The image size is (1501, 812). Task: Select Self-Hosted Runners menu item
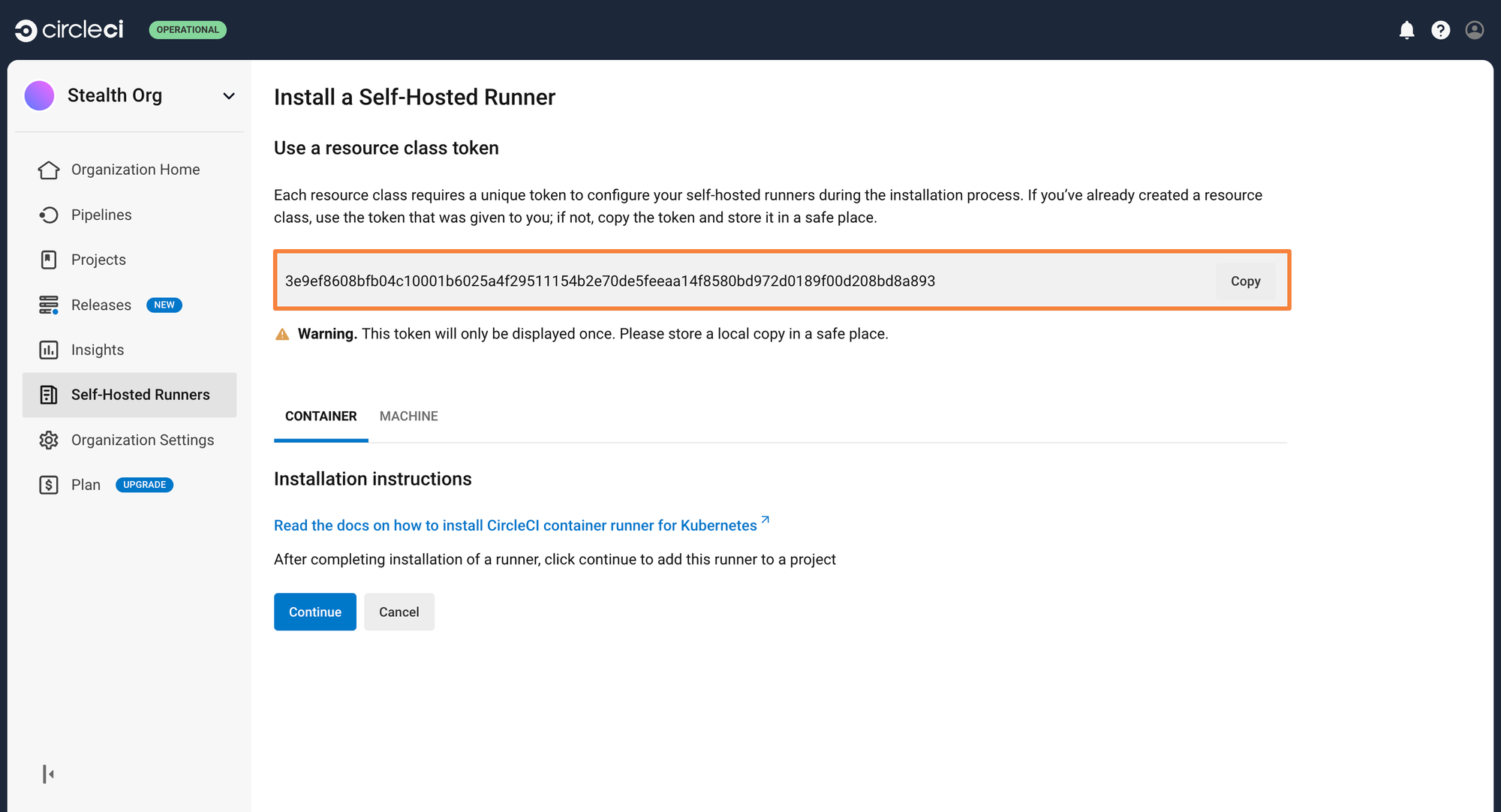click(x=129, y=395)
